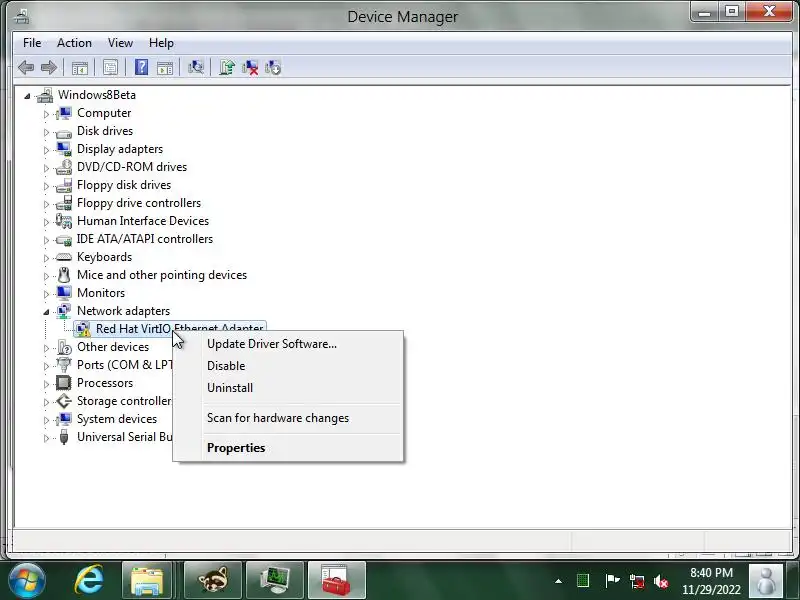Click the Disable device toolbar icon
This screenshot has width=800, height=600.
click(x=273, y=67)
